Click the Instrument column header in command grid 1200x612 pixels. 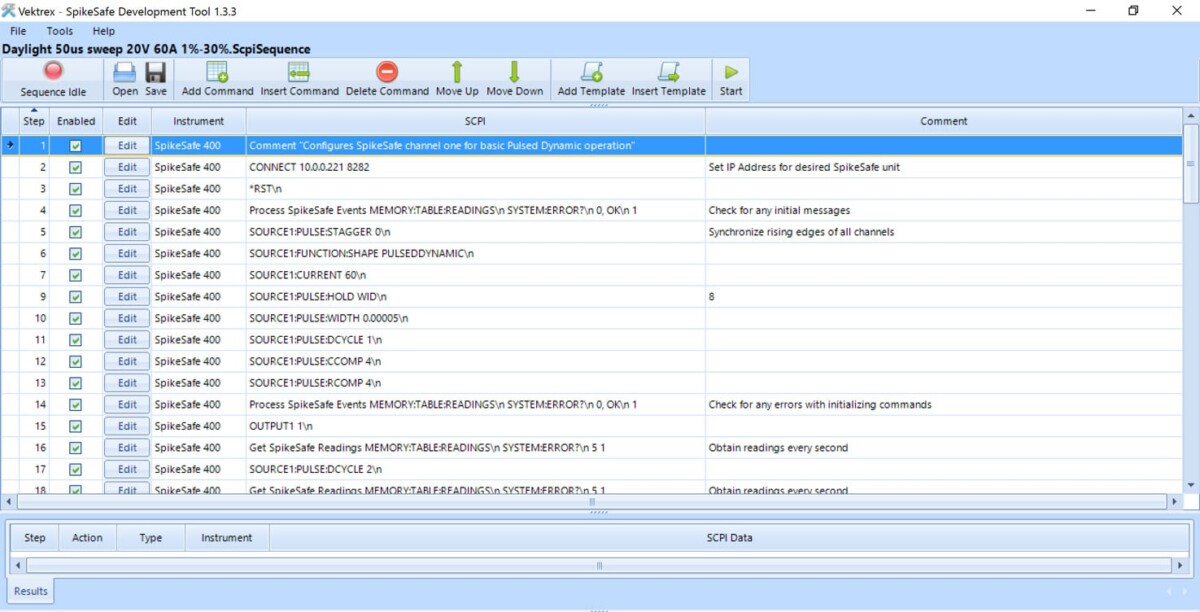coord(199,121)
